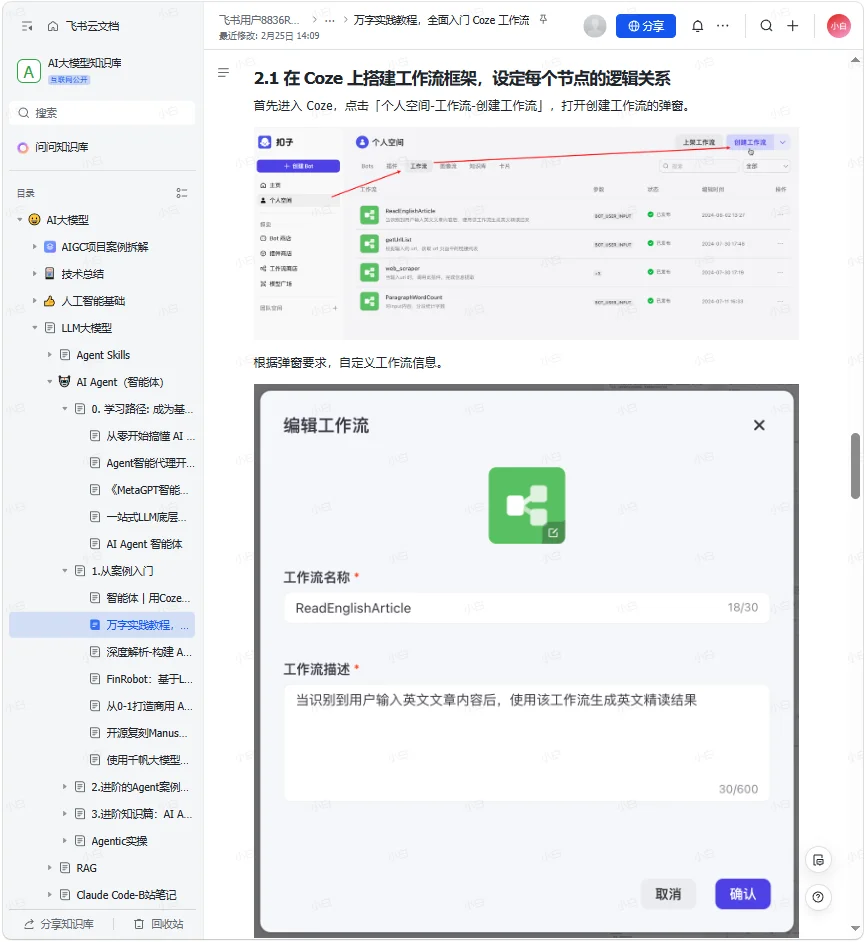Image resolution: width=866 pixels, height=942 pixels.
Task: Expand 人工智能基础 folder
Action: click(35, 301)
